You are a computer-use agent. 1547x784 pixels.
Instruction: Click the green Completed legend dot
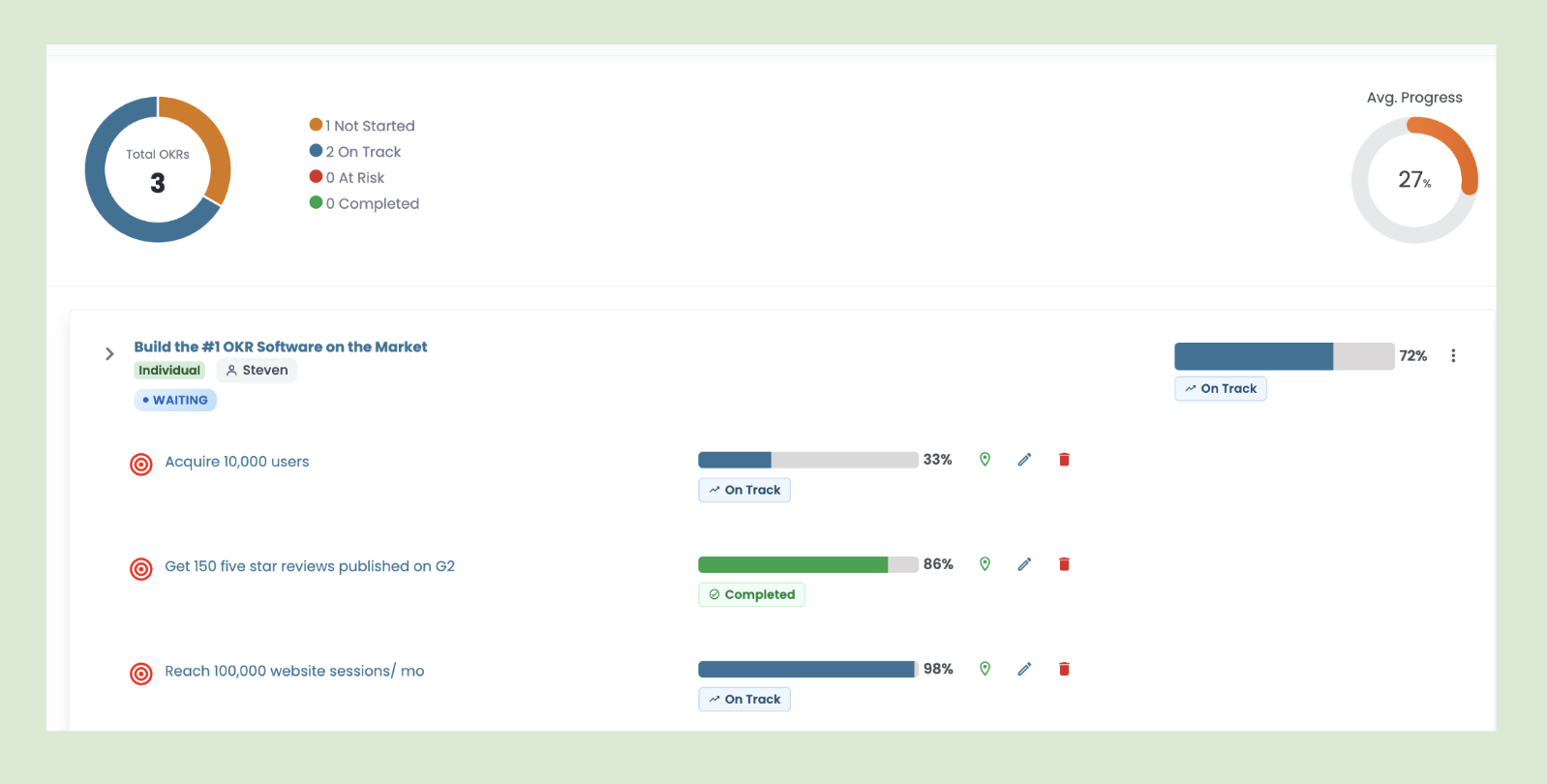coord(316,202)
